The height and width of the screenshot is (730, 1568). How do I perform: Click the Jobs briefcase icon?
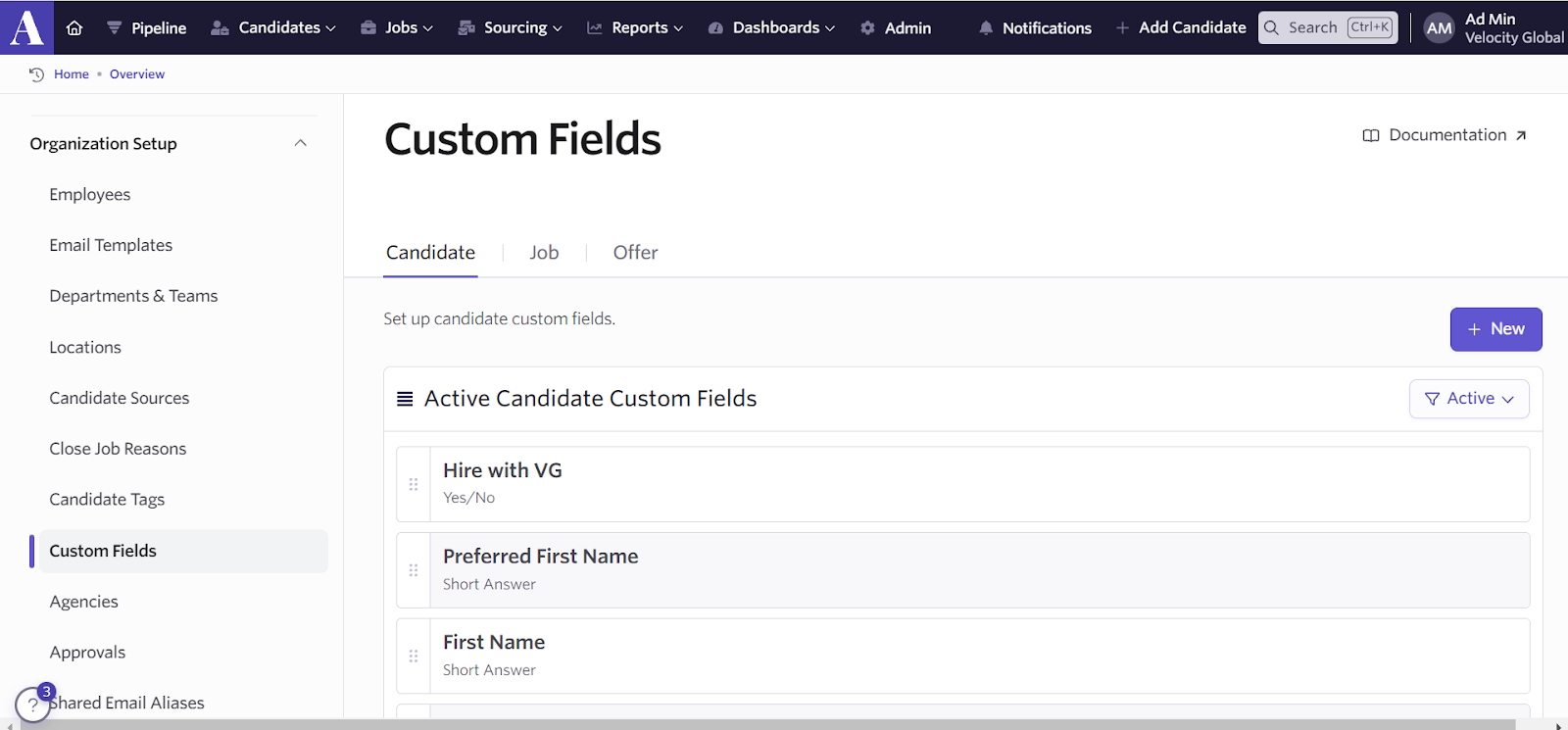[368, 28]
